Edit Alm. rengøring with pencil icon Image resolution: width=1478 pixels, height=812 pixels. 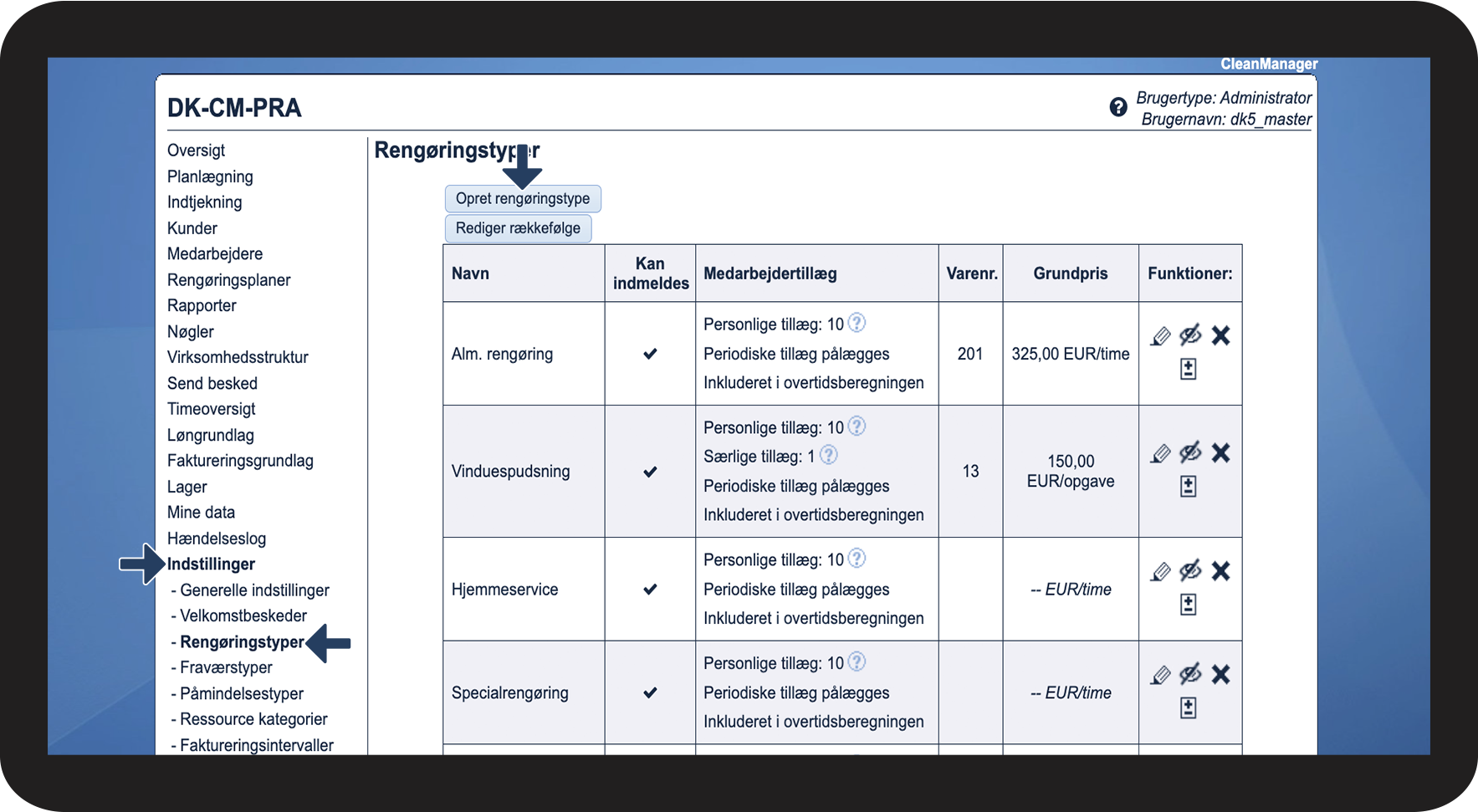click(1160, 336)
